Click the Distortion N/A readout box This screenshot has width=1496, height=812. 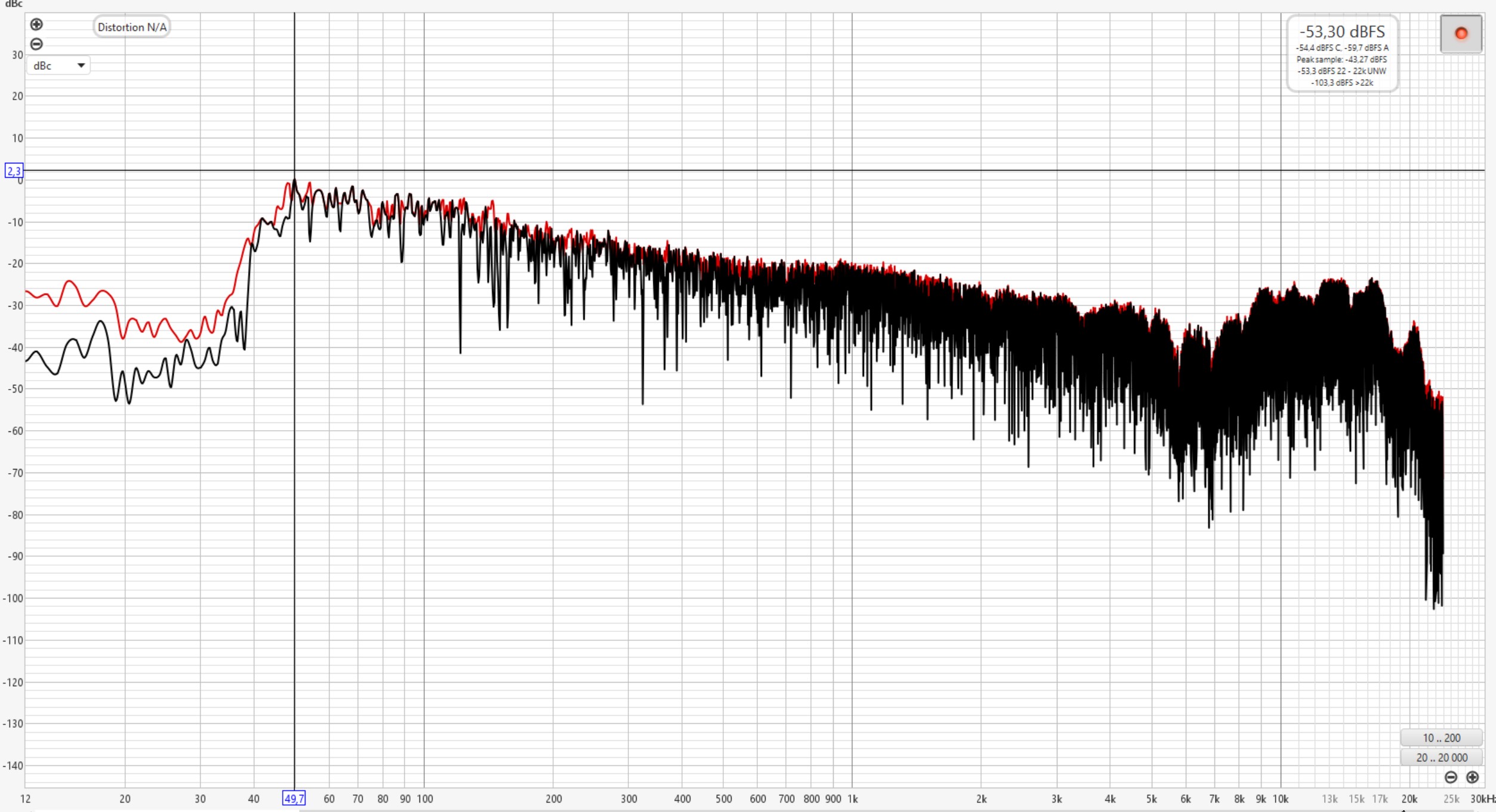coord(132,27)
